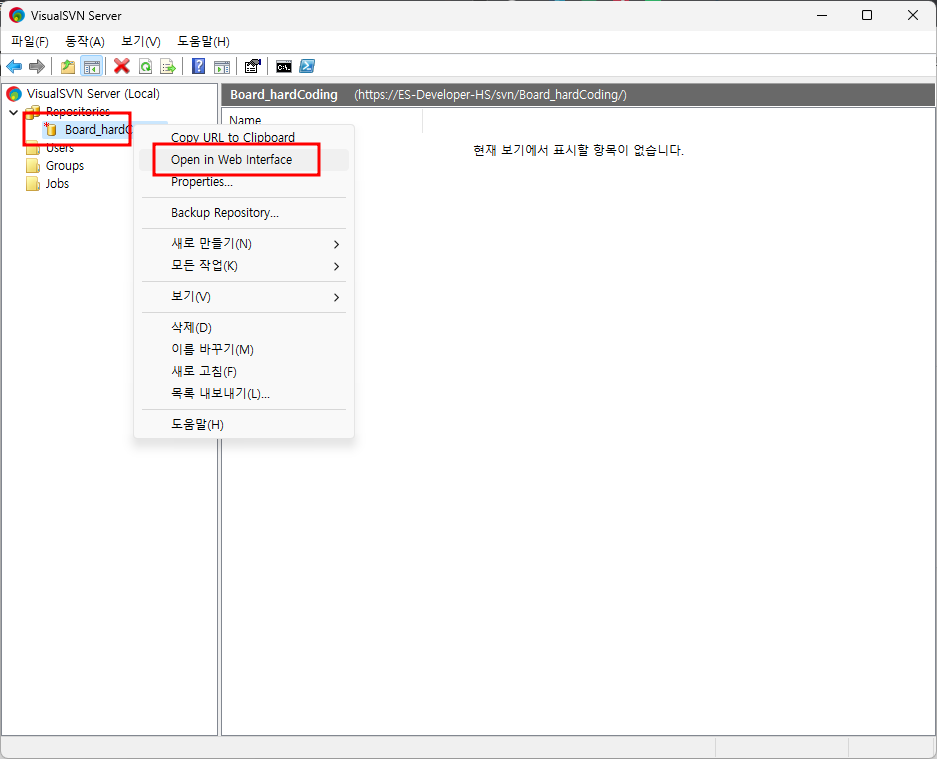
Task: Click the blue Back arrow toolbar icon
Action: tap(14, 66)
